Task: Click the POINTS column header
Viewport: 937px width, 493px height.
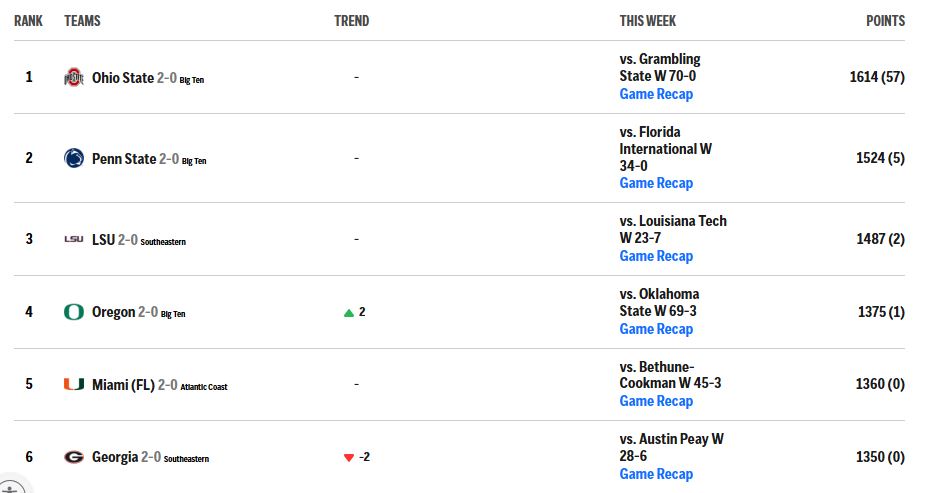Action: pos(886,21)
